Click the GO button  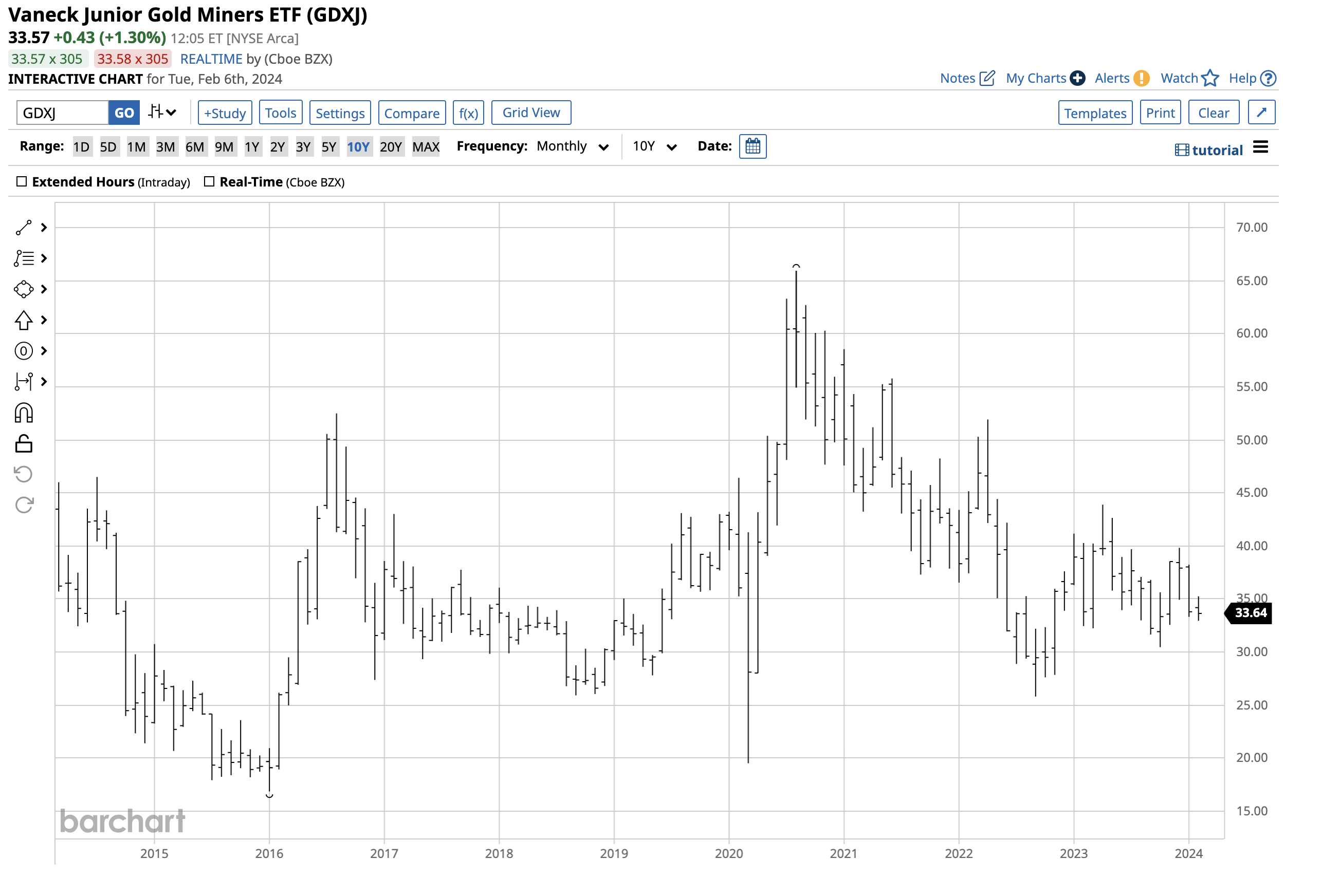(124, 113)
